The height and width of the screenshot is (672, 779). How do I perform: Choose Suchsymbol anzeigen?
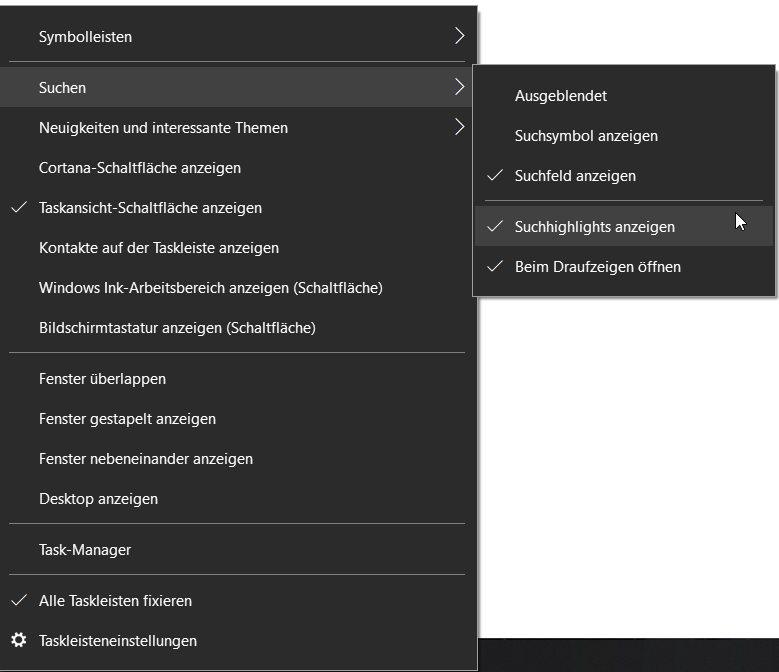coord(624,136)
